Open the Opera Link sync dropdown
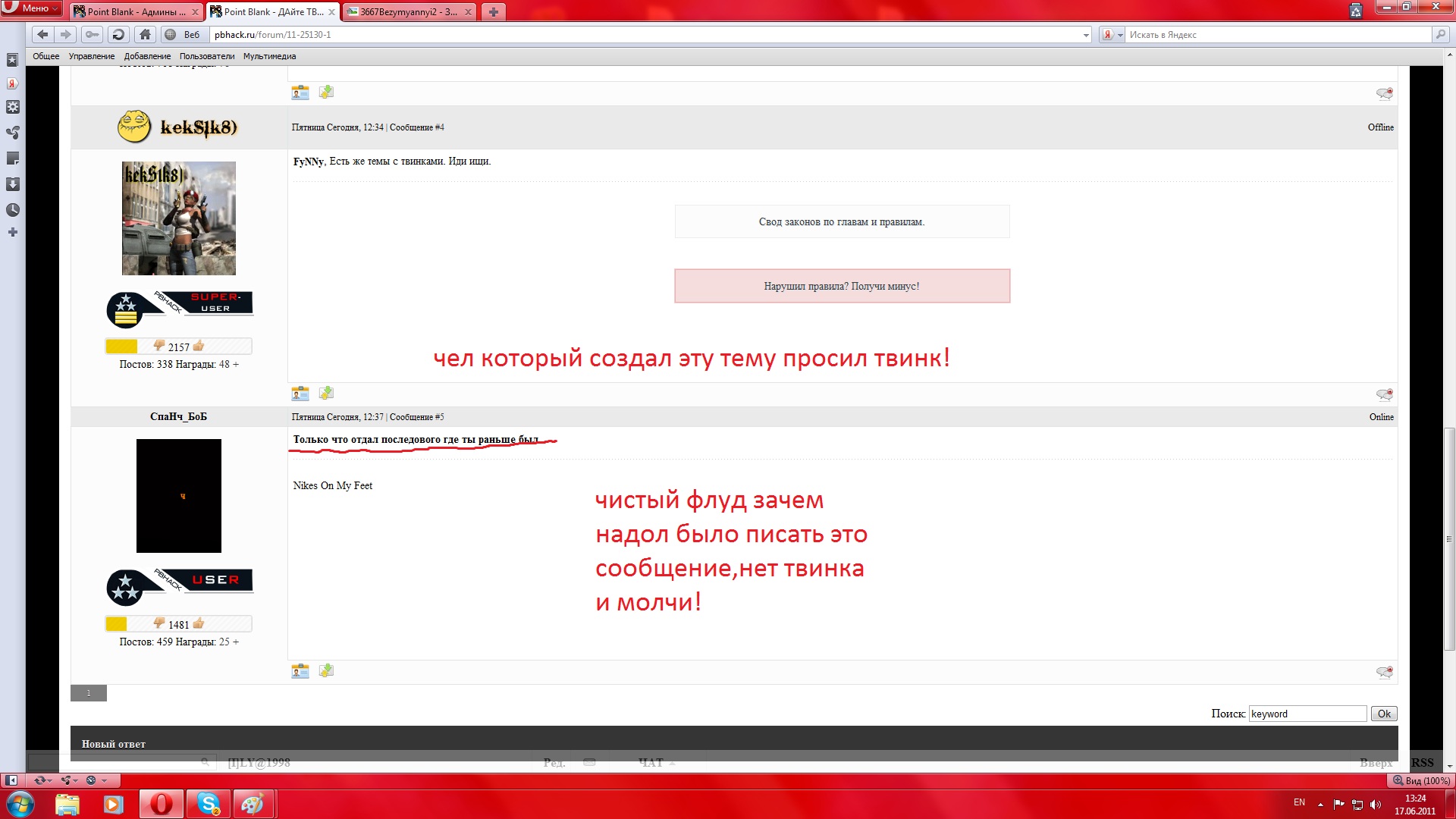The height and width of the screenshot is (819, 1456). coord(43,780)
